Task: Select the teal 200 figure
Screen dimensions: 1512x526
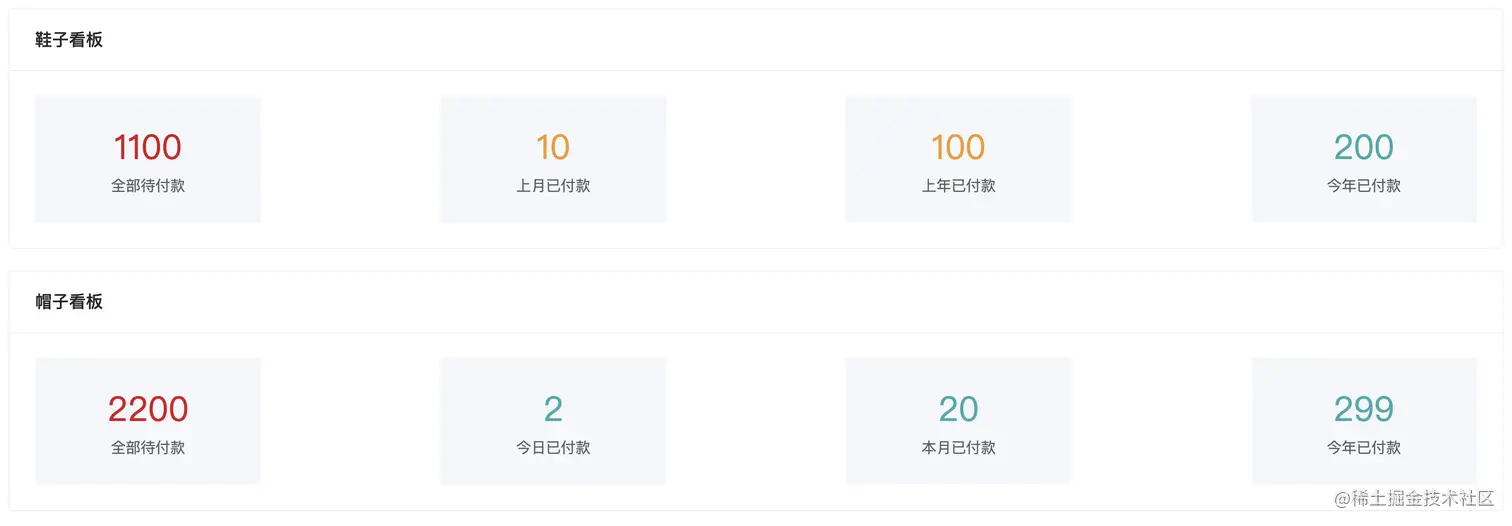Action: (x=1364, y=148)
